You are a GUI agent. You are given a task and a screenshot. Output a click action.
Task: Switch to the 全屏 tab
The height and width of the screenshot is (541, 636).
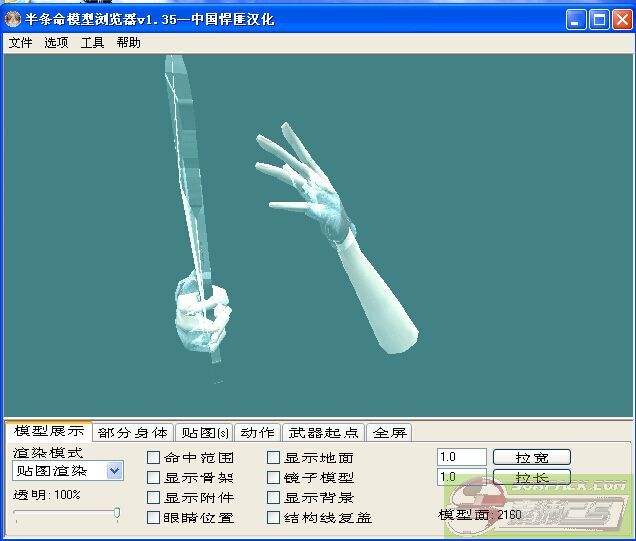pos(389,433)
